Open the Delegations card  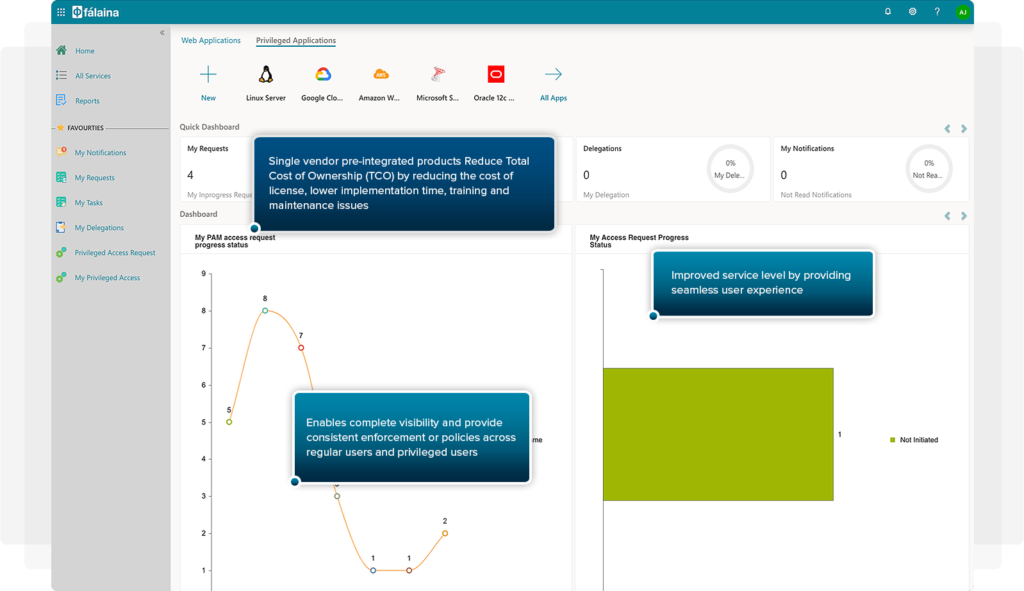tap(673, 169)
